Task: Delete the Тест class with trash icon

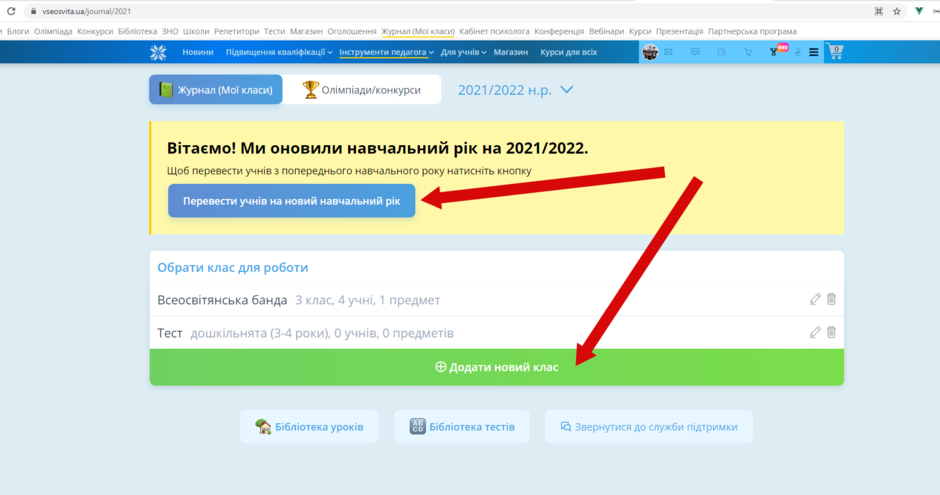Action: click(831, 332)
